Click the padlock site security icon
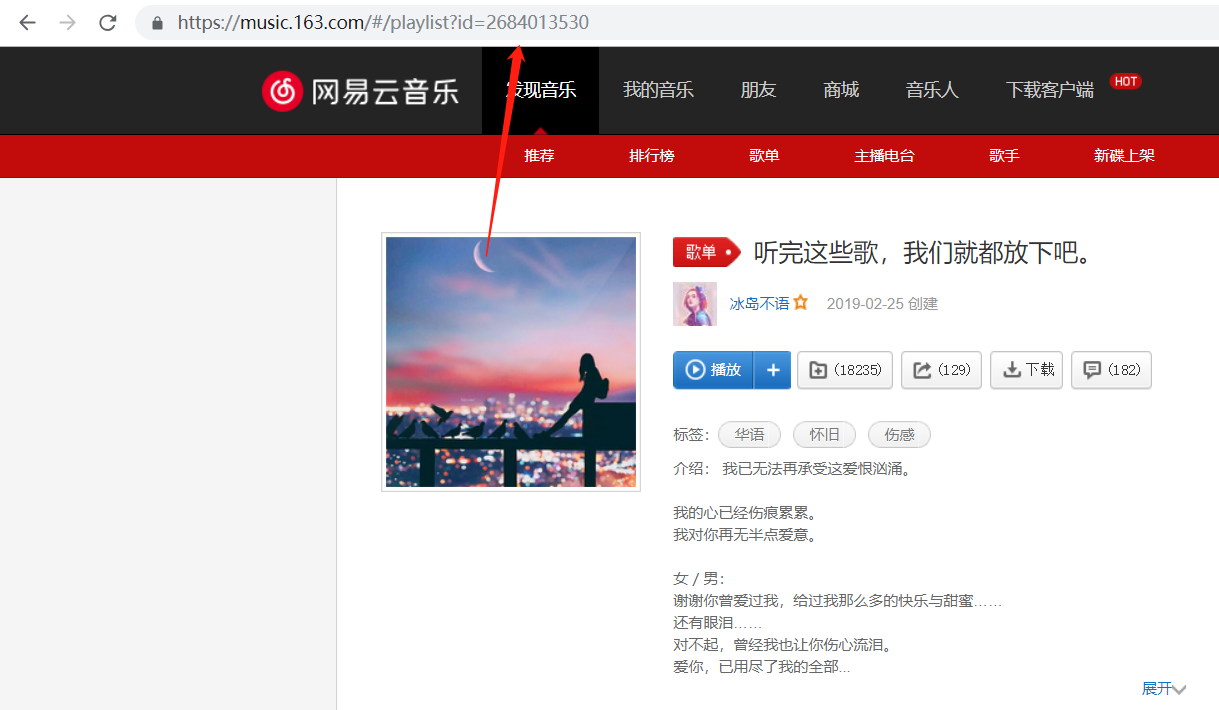Screen dimensions: 1219x710 [157, 22]
